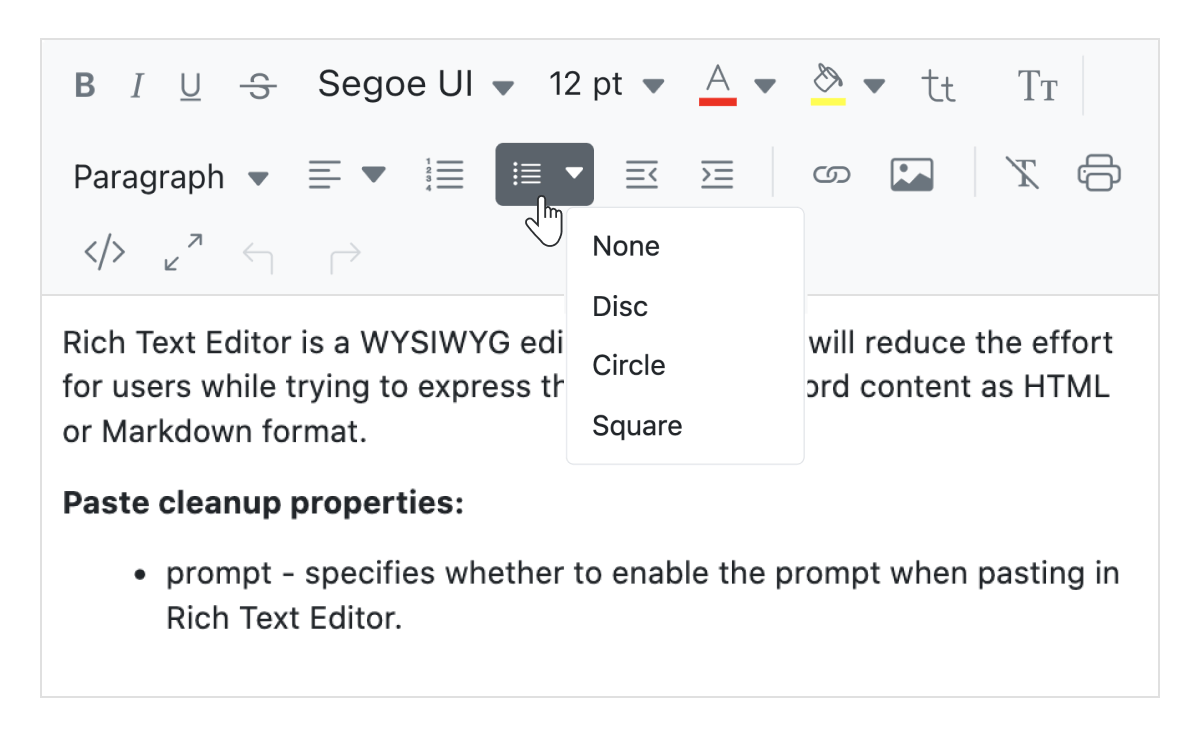This screenshot has height=740, width=1200.
Task: Insert a hyperlink
Action: pyautogui.click(x=831, y=173)
